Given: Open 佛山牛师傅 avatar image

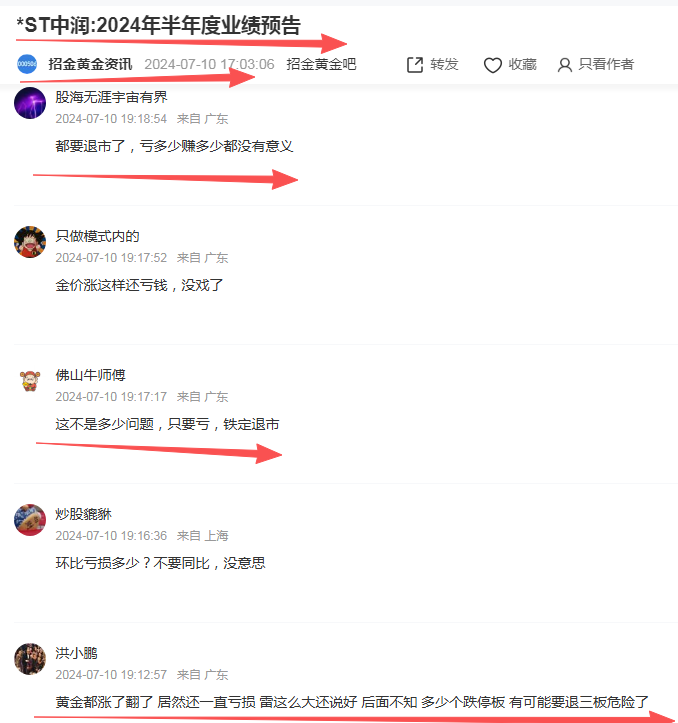Looking at the screenshot, I should click(x=30, y=381).
